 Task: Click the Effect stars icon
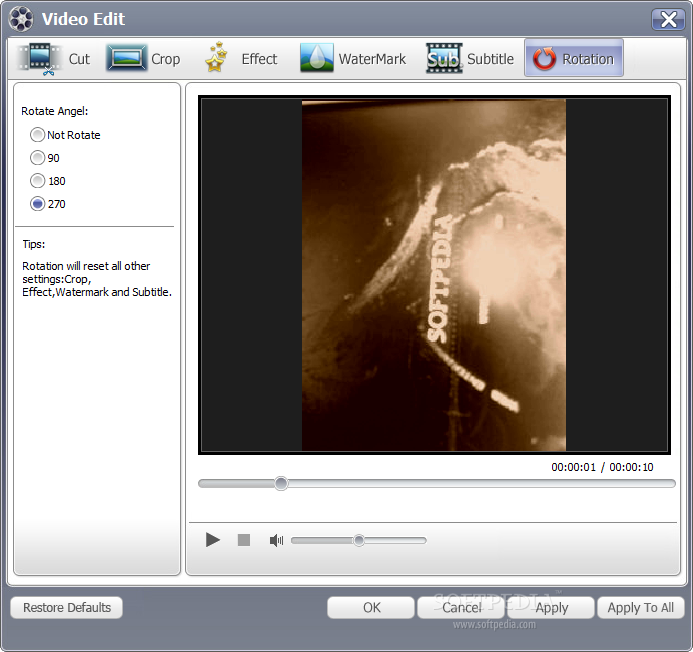click(216, 57)
